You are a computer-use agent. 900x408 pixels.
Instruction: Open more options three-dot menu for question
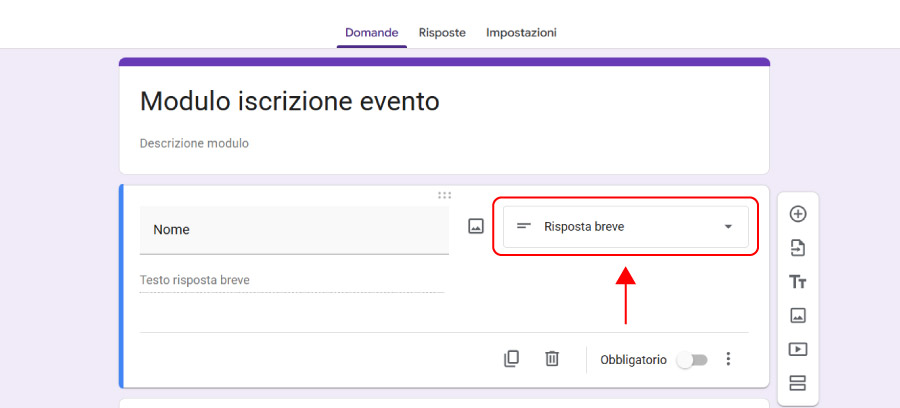(x=728, y=359)
